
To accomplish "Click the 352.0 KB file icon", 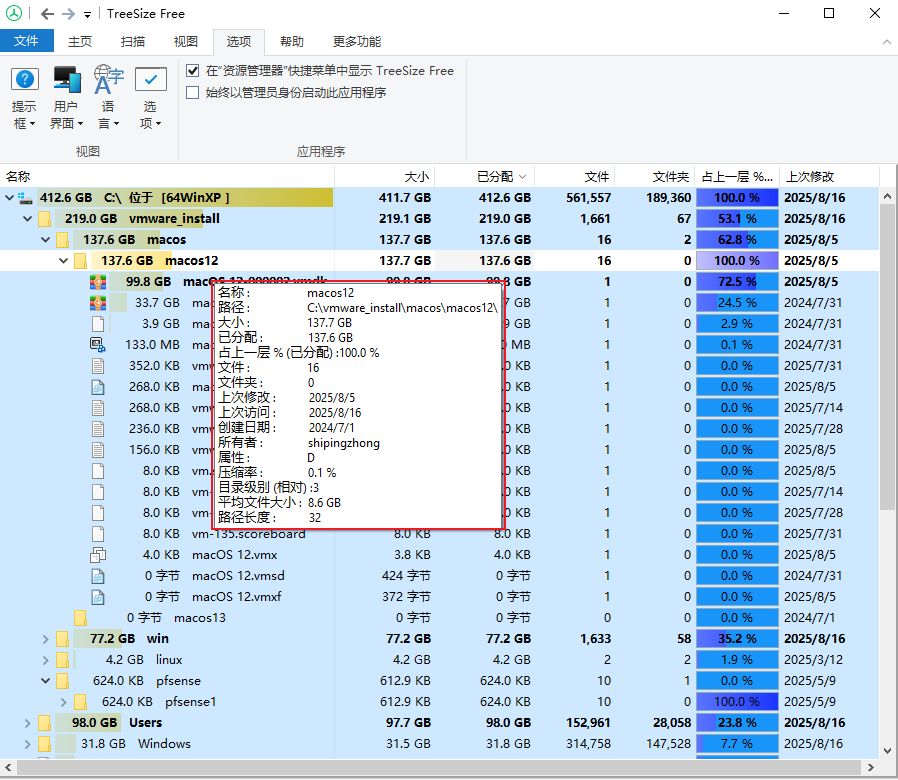I will (x=98, y=366).
